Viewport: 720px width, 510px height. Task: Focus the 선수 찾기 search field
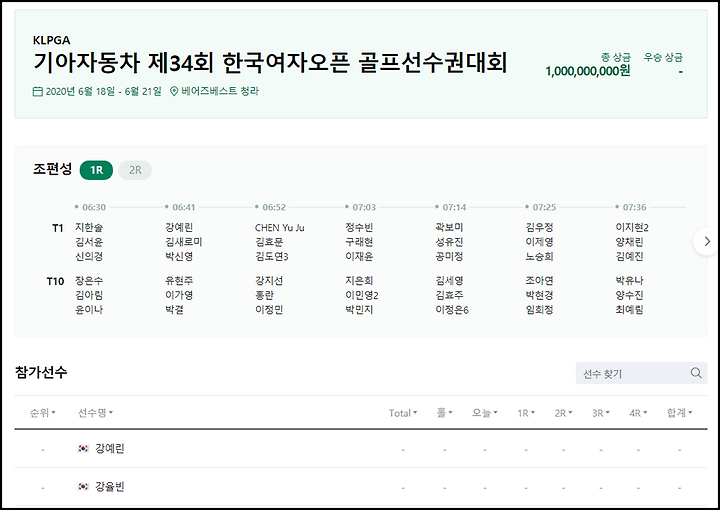(641, 373)
